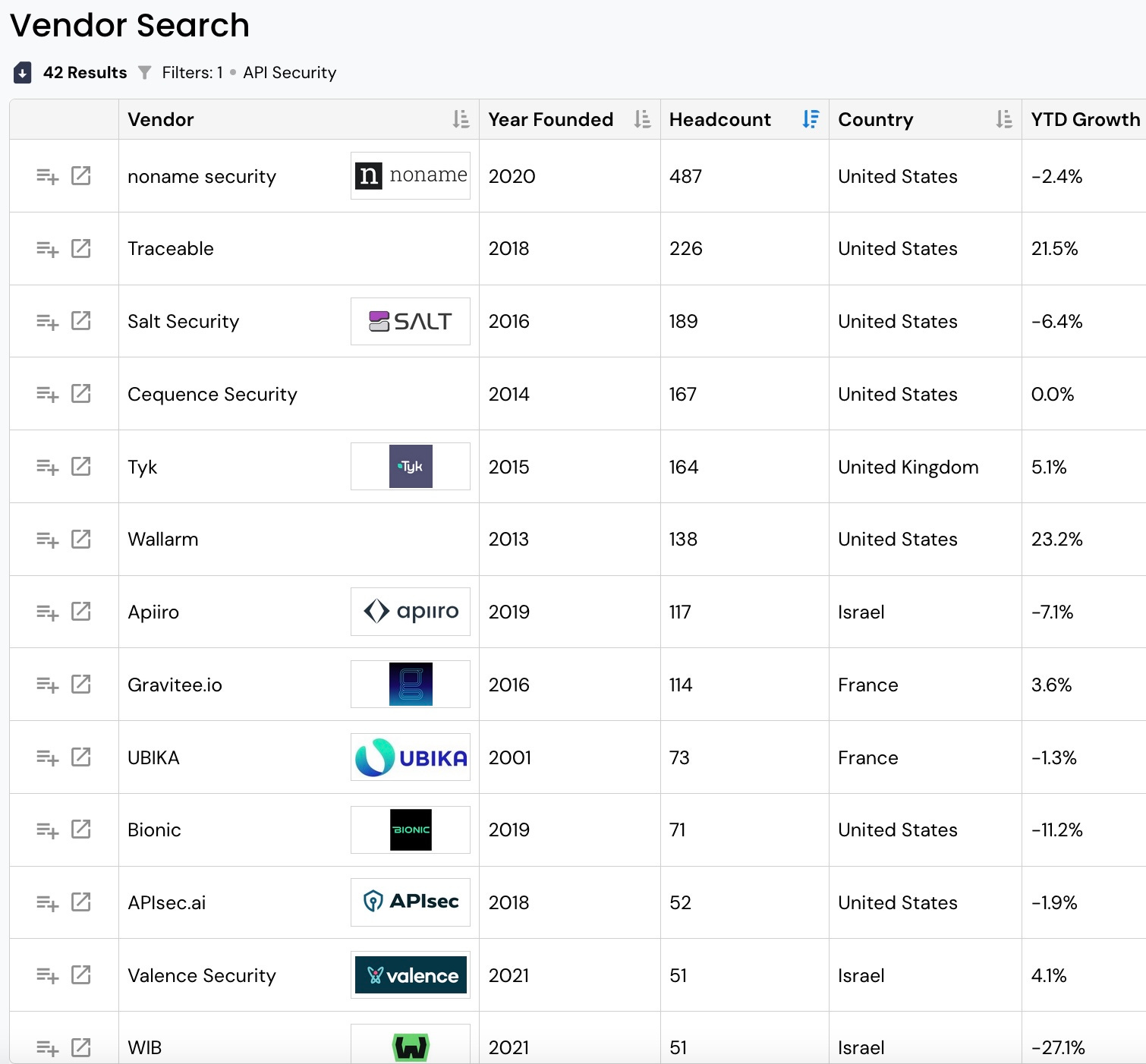1146x1064 pixels.
Task: Open noname security in new window
Action: [80, 176]
